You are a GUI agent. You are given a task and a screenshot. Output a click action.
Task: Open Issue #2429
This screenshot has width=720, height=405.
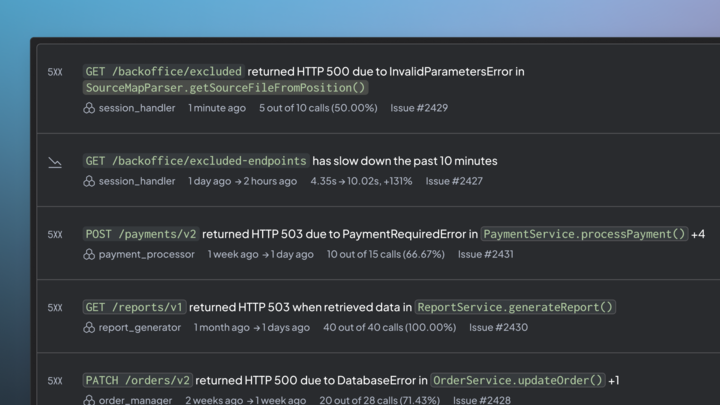click(x=419, y=108)
